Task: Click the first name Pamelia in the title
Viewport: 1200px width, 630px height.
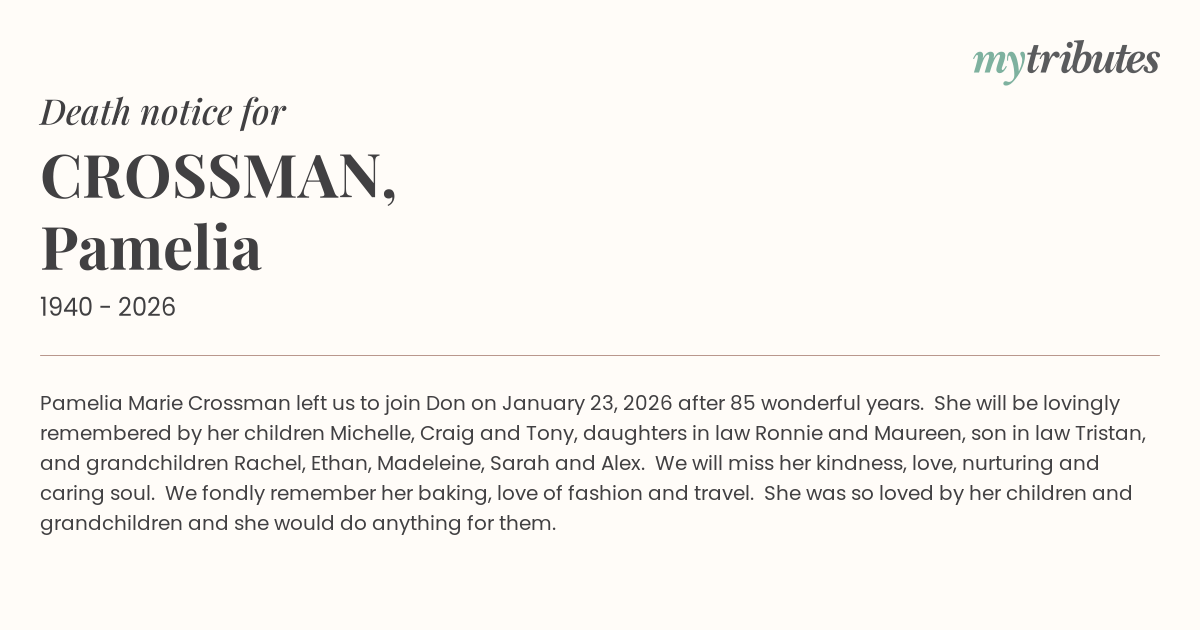Action: pyautogui.click(x=151, y=248)
